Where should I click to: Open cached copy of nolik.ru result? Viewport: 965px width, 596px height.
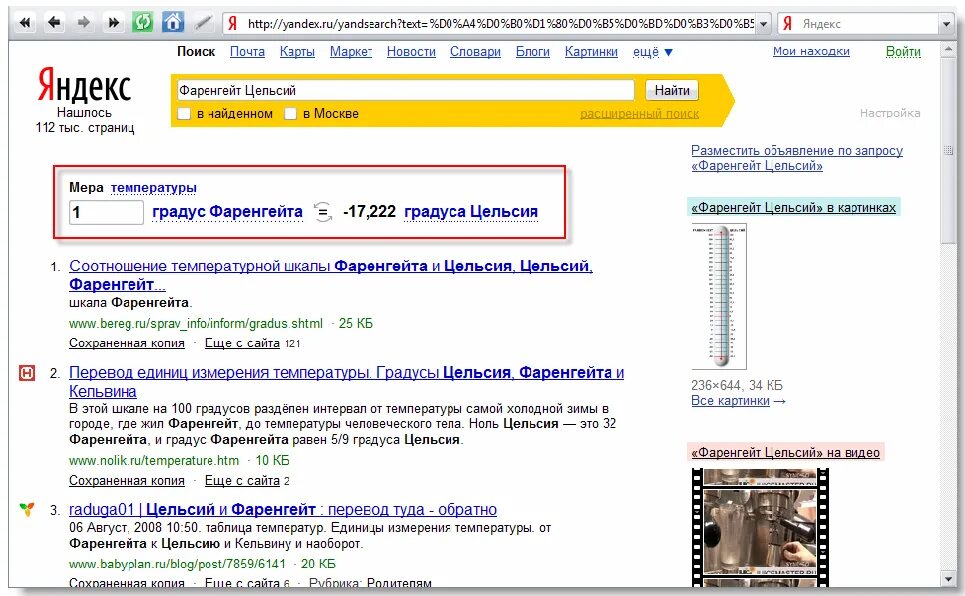coord(127,480)
